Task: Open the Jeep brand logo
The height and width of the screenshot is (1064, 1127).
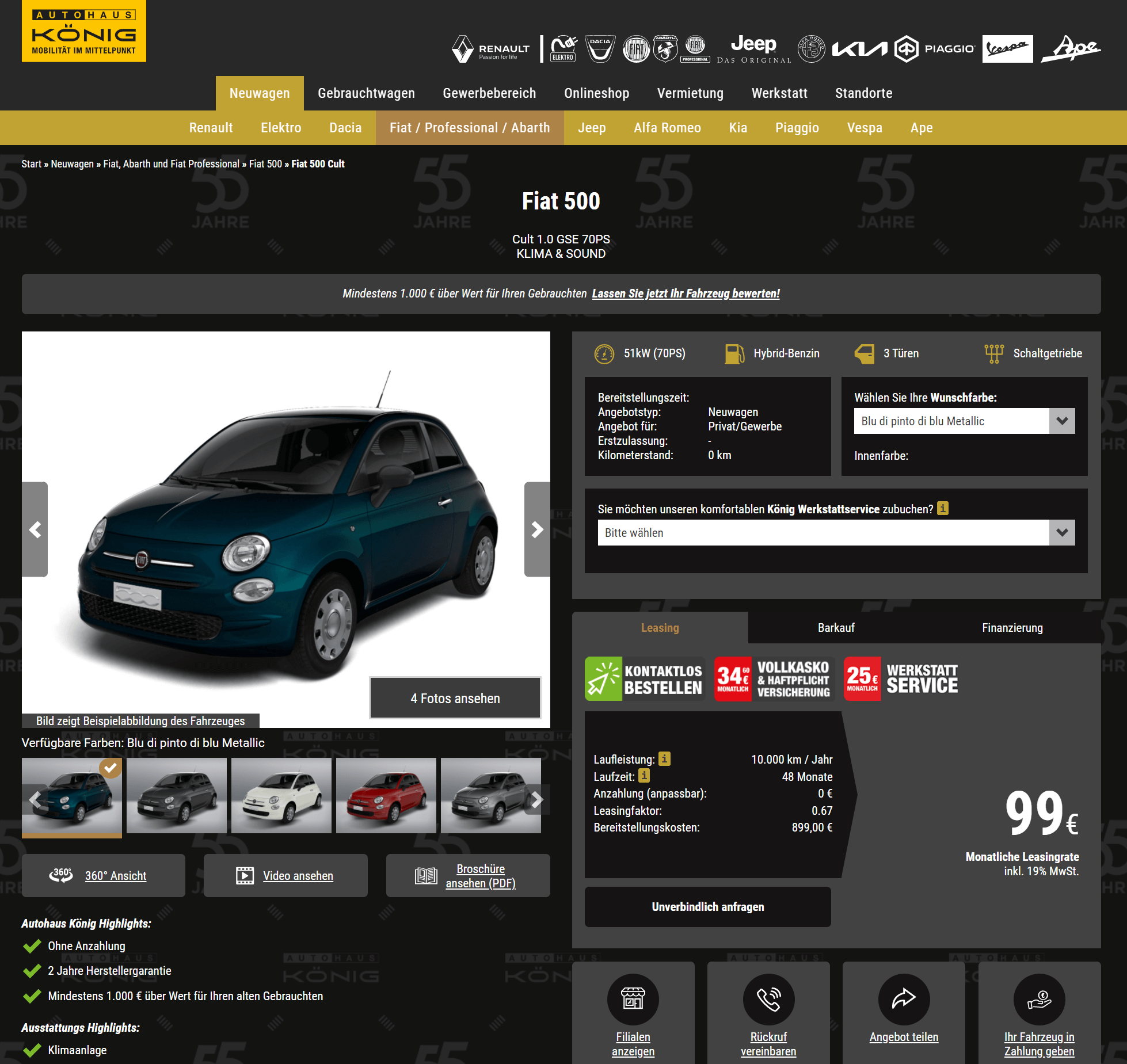Action: 753,49
